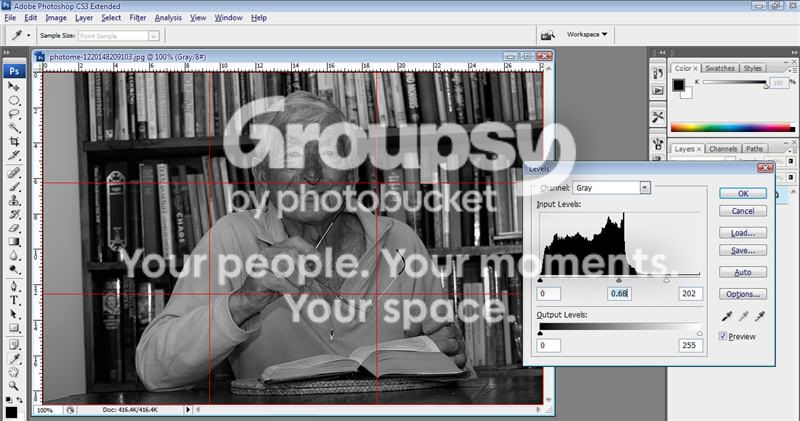Image resolution: width=800 pixels, height=421 pixels.
Task: Click the white input field showing 202
Action: tap(690, 293)
